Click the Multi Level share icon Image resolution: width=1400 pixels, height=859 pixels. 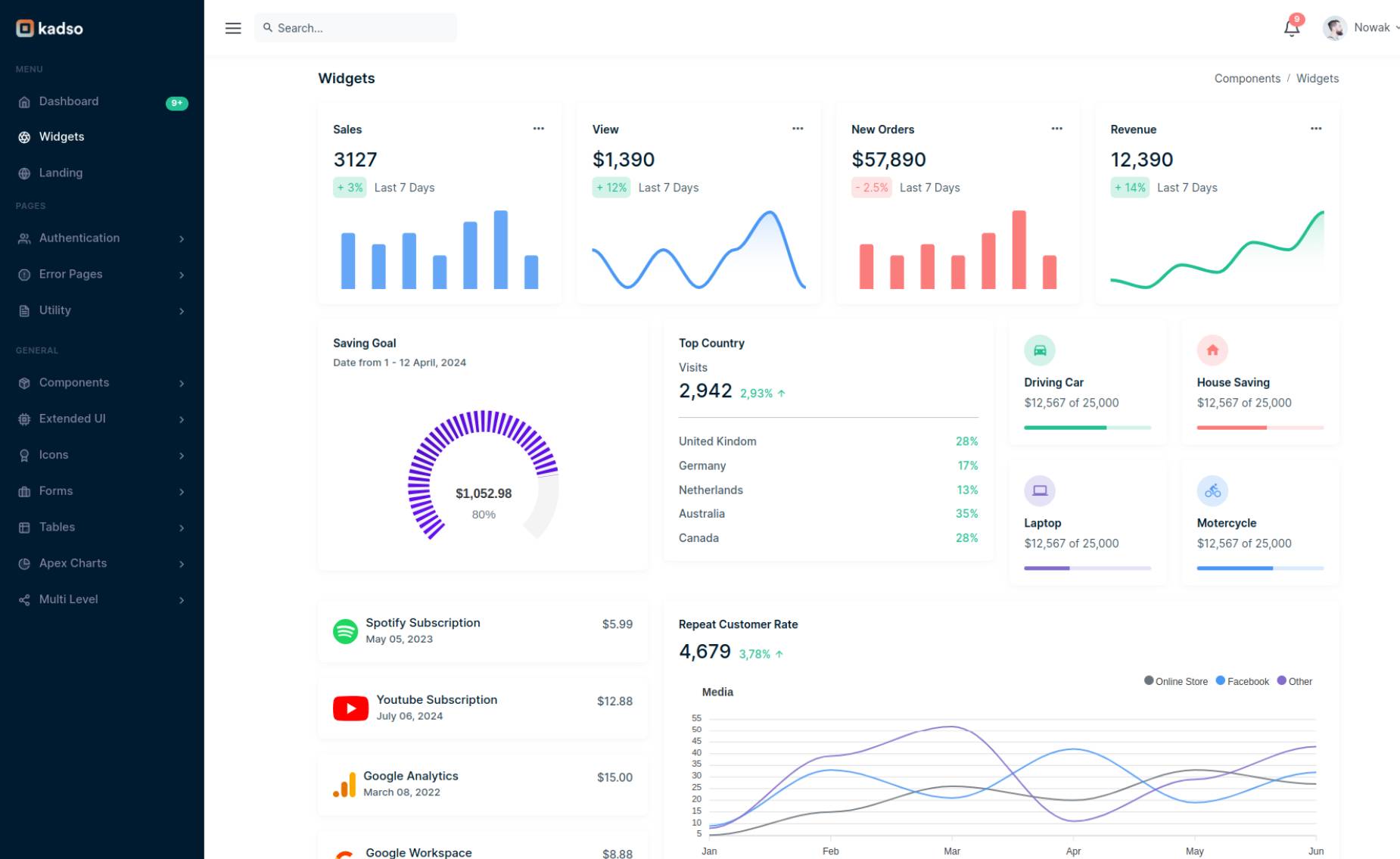click(24, 600)
